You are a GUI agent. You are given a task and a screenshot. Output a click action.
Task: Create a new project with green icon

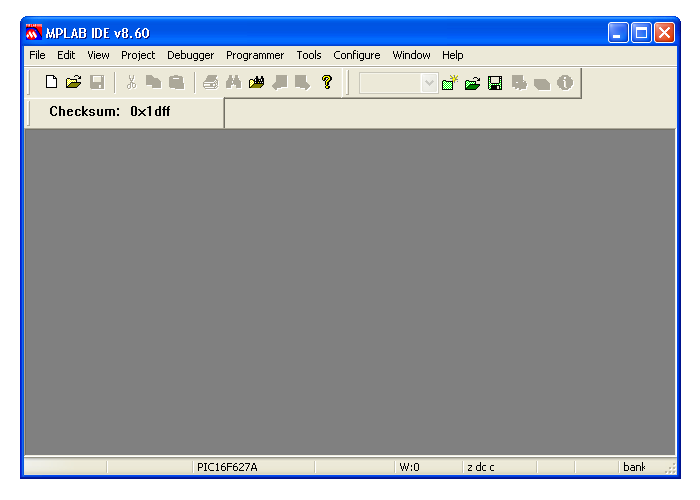pyautogui.click(x=450, y=83)
